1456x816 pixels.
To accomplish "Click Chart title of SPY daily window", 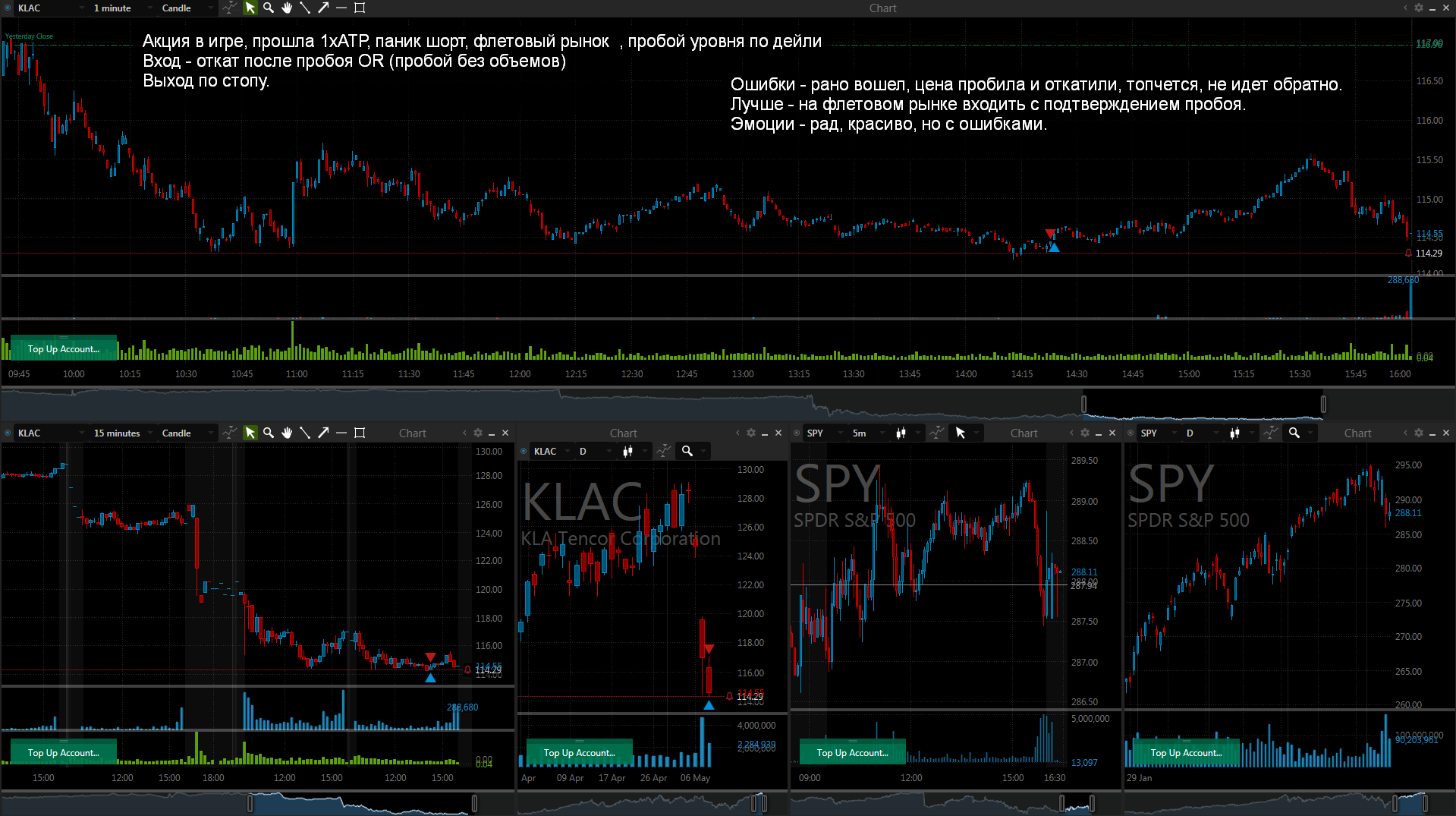I will [x=1358, y=433].
